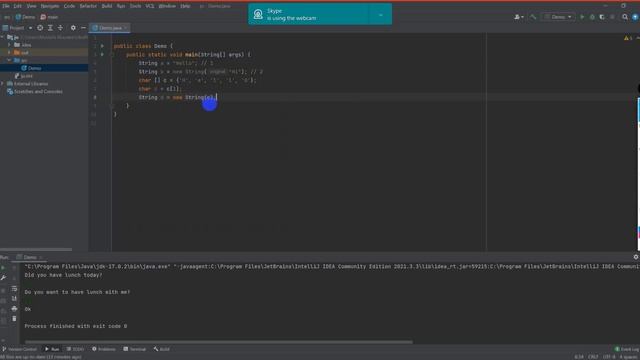
Task: Hide the Project panel with minus icon
Action: 83,28
